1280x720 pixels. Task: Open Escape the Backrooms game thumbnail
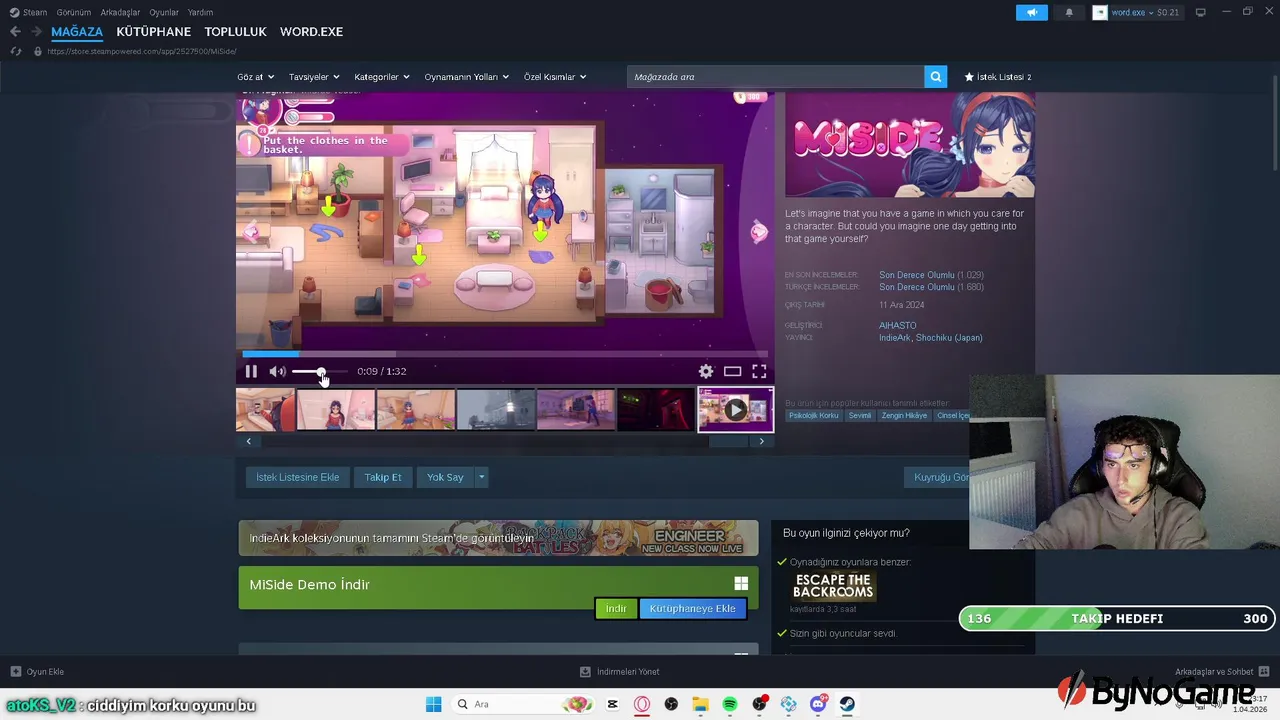[833, 586]
